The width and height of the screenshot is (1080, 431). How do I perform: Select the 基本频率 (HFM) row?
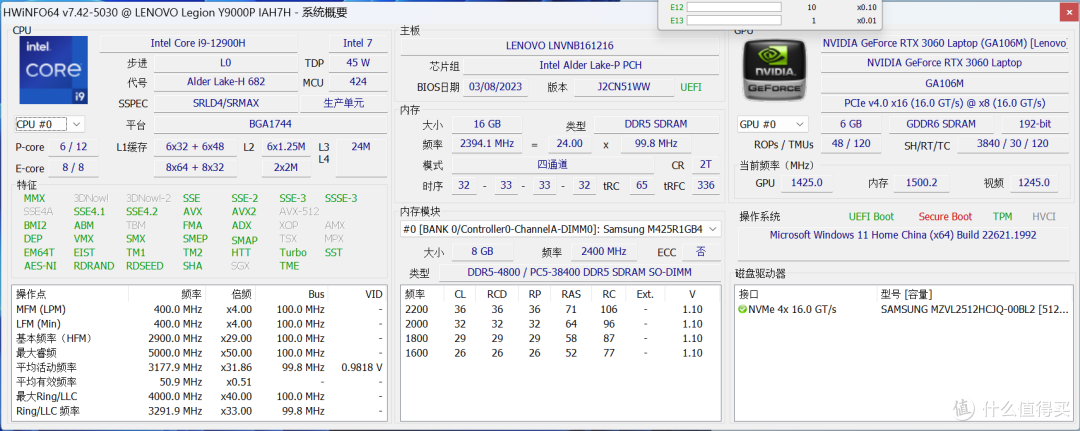198,338
